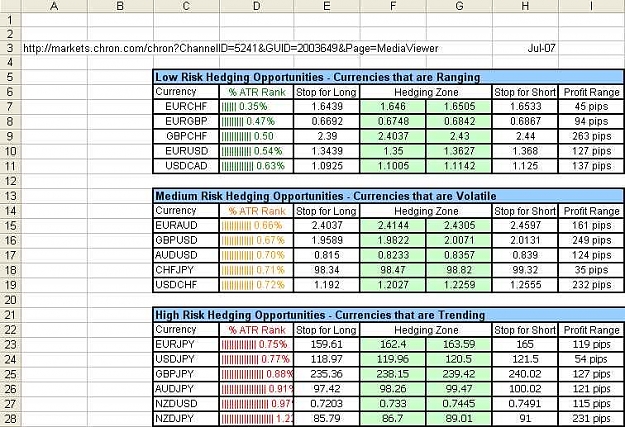Click the USDCAD currency cell

[x=186, y=166]
